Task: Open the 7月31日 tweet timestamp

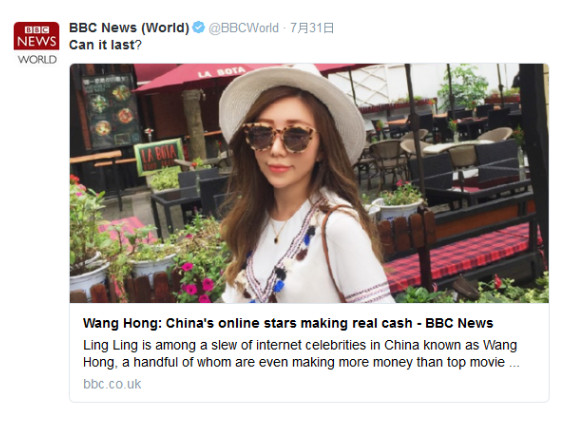Action: tap(312, 28)
